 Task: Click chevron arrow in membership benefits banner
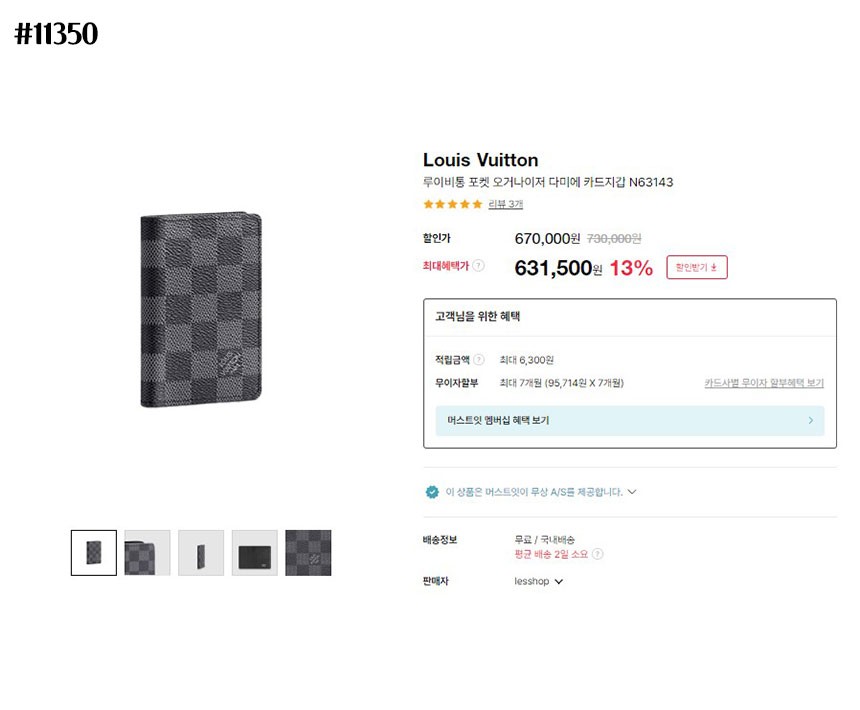pos(811,421)
